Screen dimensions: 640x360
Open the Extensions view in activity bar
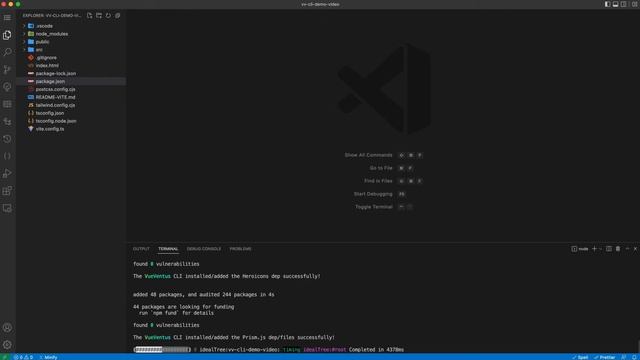pyautogui.click(x=7, y=191)
